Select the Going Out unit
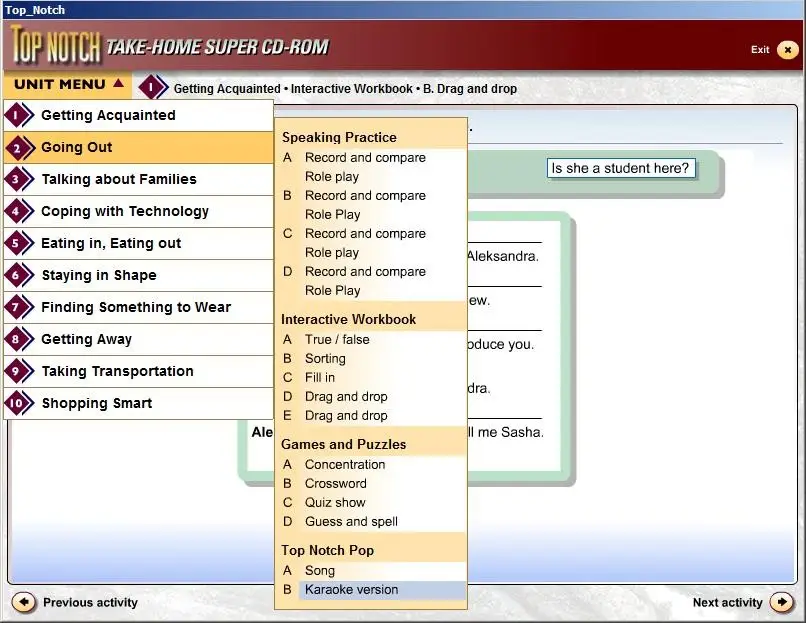This screenshot has width=806, height=623. pos(138,148)
